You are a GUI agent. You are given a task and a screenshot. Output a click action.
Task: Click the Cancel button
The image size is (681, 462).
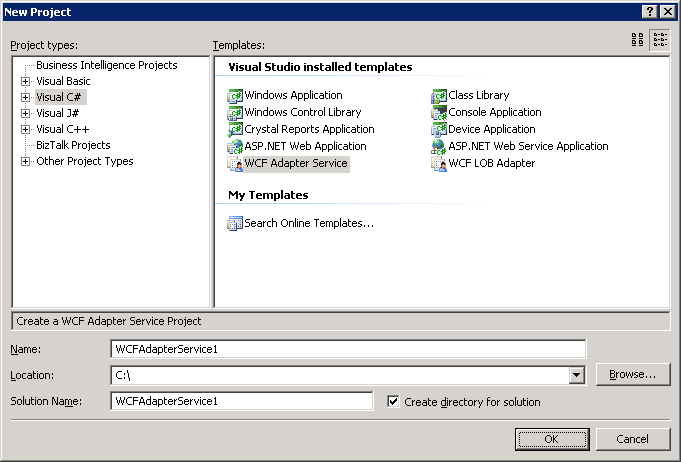[x=633, y=439]
